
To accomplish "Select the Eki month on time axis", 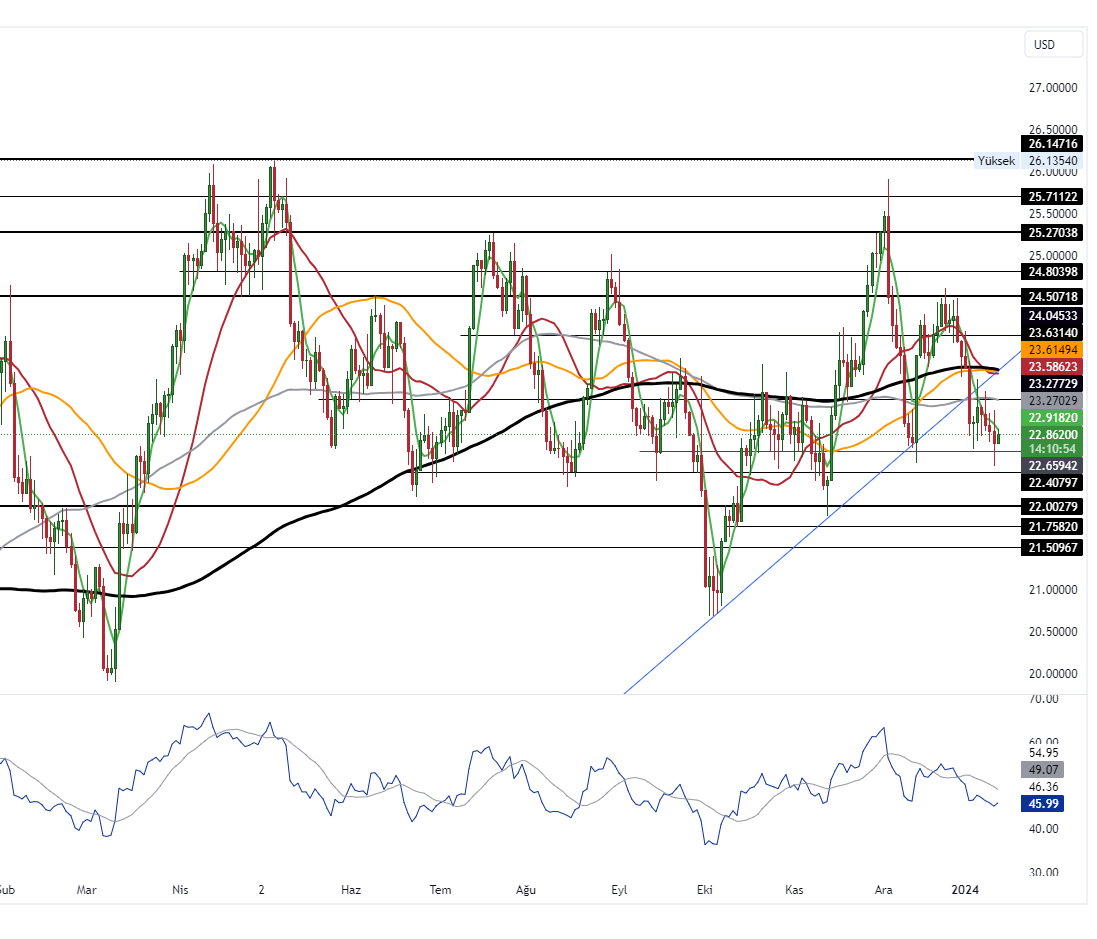I will 706,889.
